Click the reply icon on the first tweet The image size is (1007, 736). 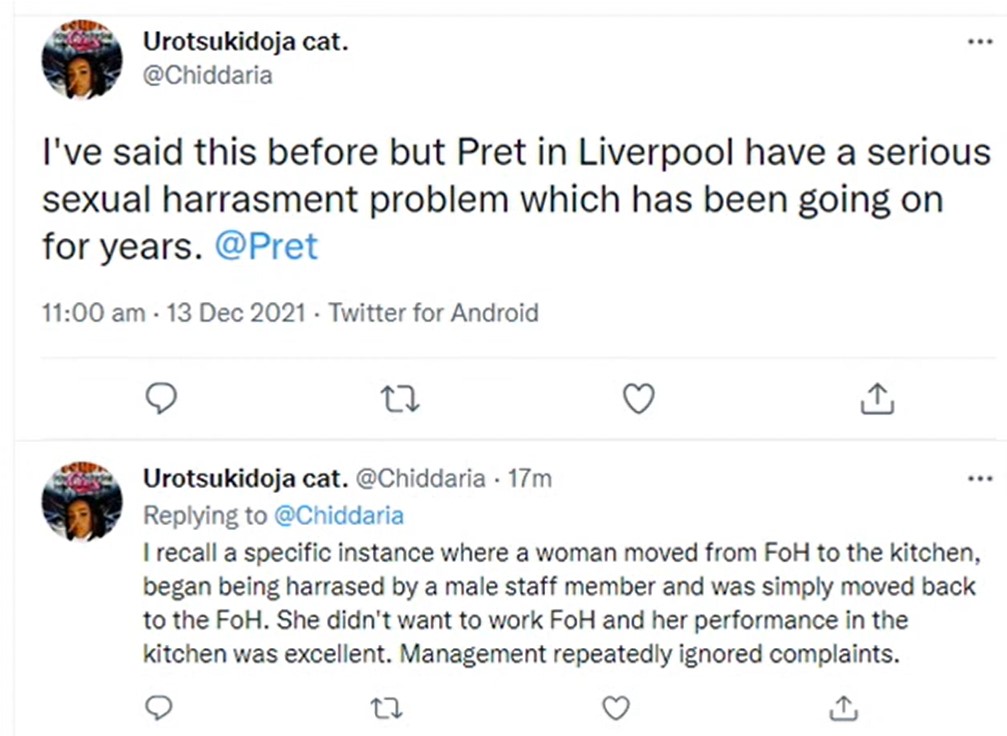(161, 397)
